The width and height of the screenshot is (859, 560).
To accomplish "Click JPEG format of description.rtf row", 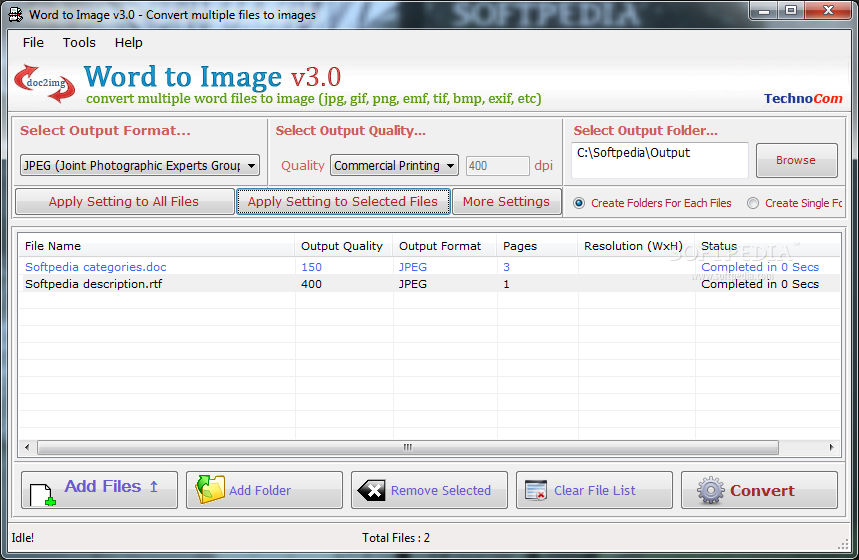I will coord(413,284).
